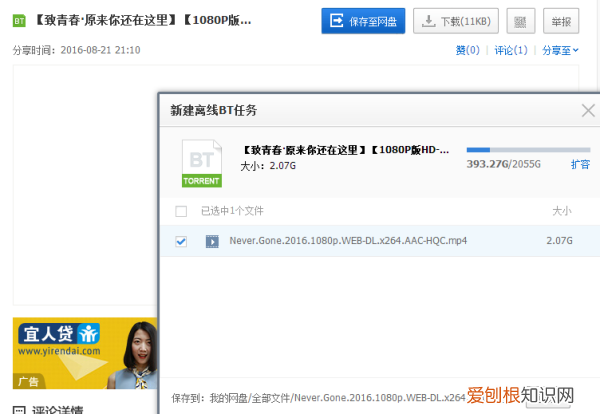Click the 评论详情 comment section icon
The width and height of the screenshot is (600, 414).
point(19,410)
